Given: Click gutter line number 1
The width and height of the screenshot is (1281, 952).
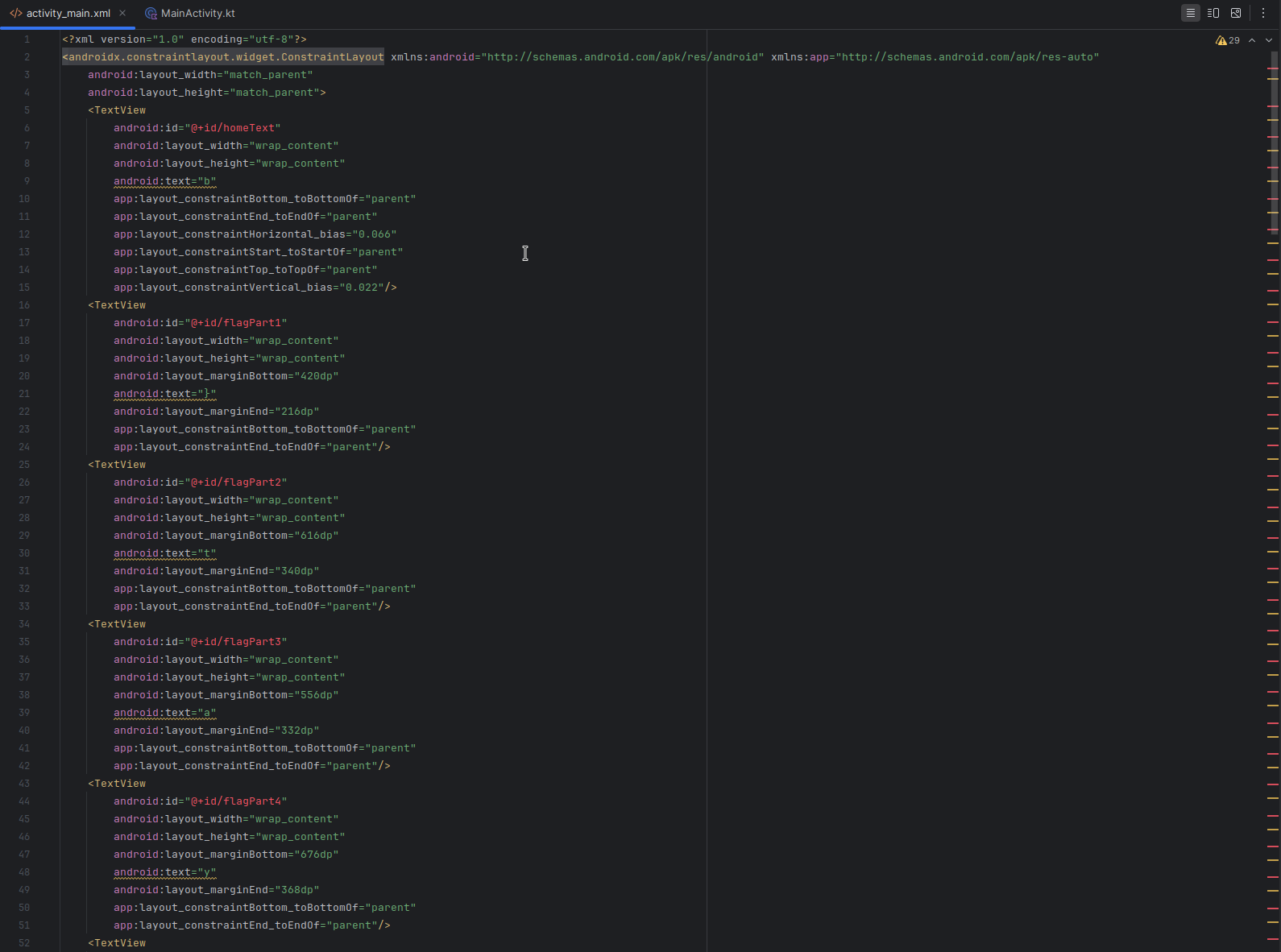Looking at the screenshot, I should (27, 39).
